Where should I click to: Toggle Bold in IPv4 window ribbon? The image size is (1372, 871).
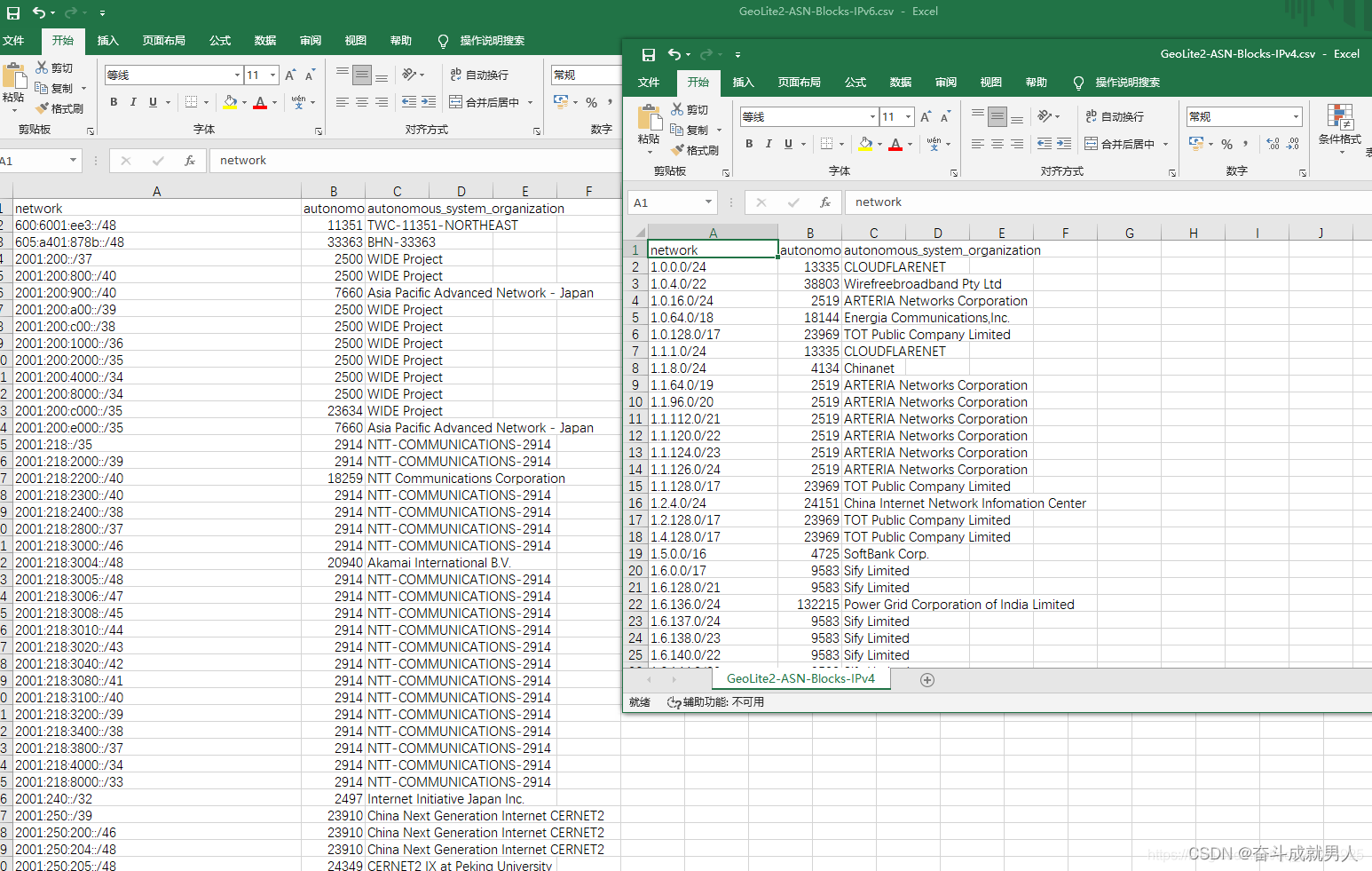click(749, 144)
